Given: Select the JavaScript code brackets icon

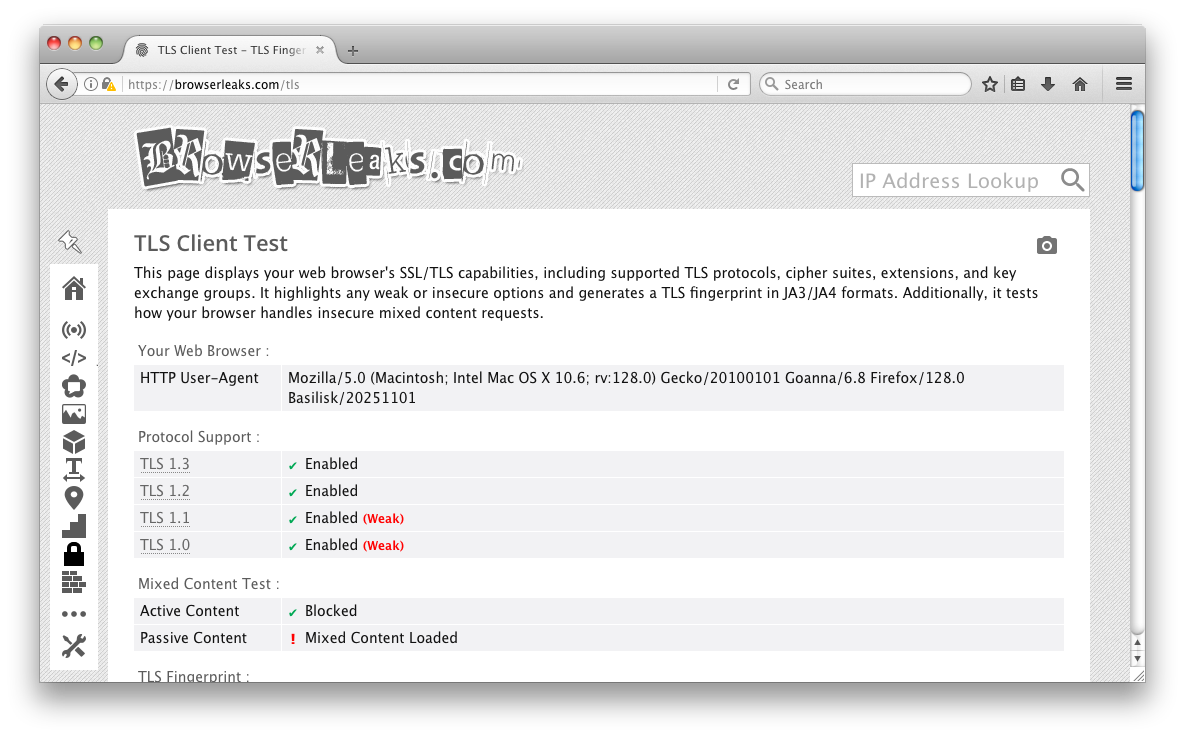Looking at the screenshot, I should [x=74, y=358].
